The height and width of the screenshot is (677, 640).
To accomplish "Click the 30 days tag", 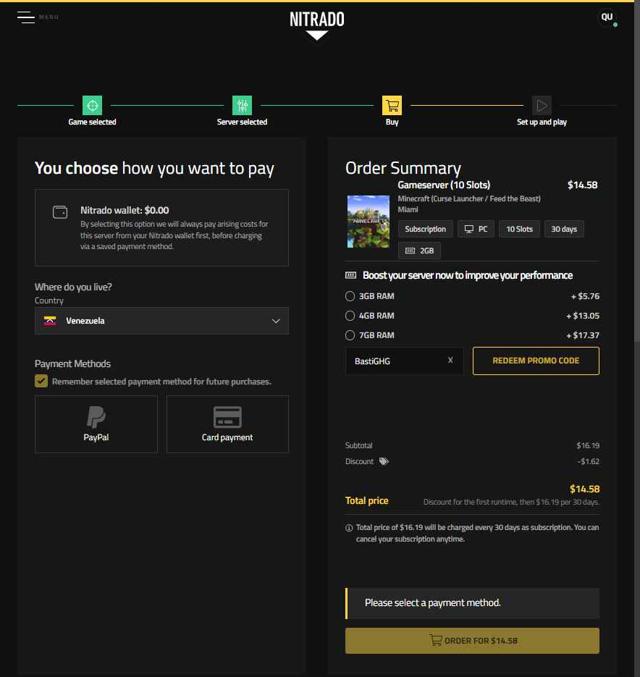I will [564, 229].
